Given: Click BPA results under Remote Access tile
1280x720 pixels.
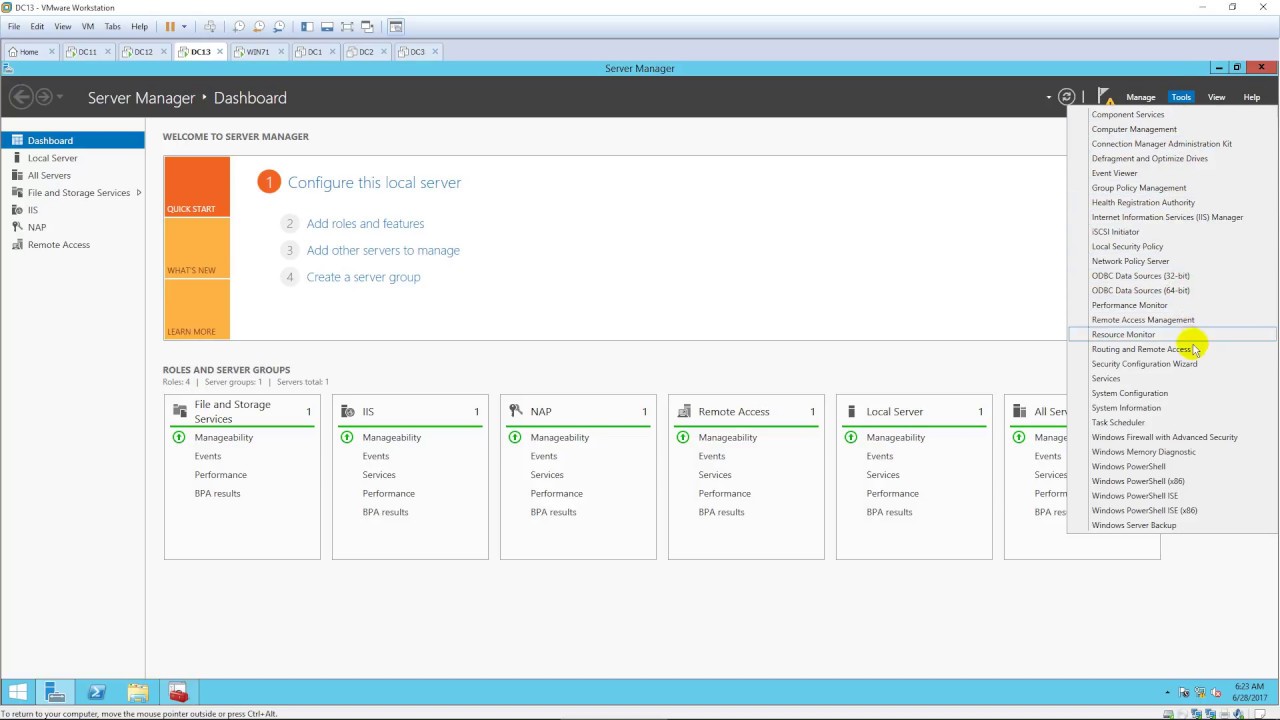Looking at the screenshot, I should pyautogui.click(x=721, y=512).
